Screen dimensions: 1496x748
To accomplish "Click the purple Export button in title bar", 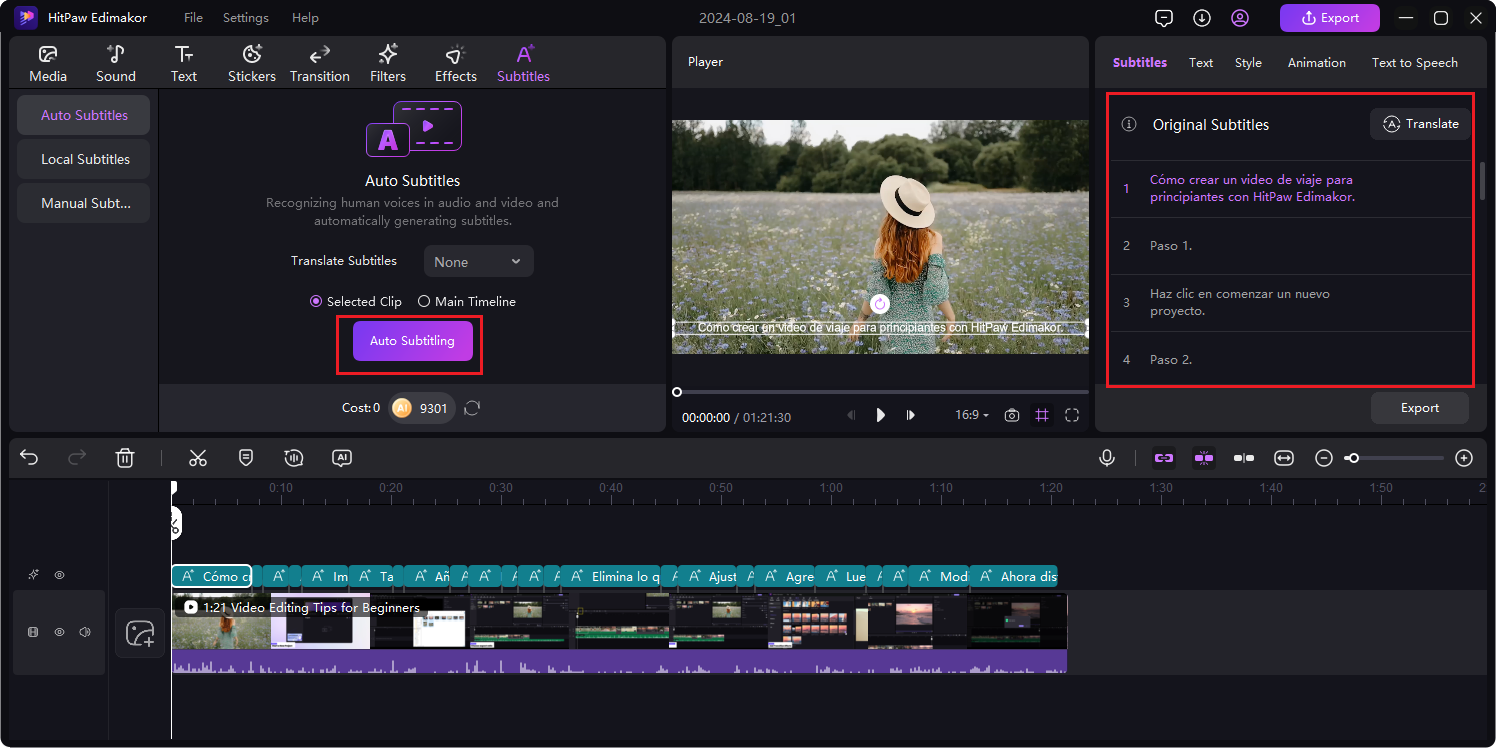I will [x=1330, y=18].
